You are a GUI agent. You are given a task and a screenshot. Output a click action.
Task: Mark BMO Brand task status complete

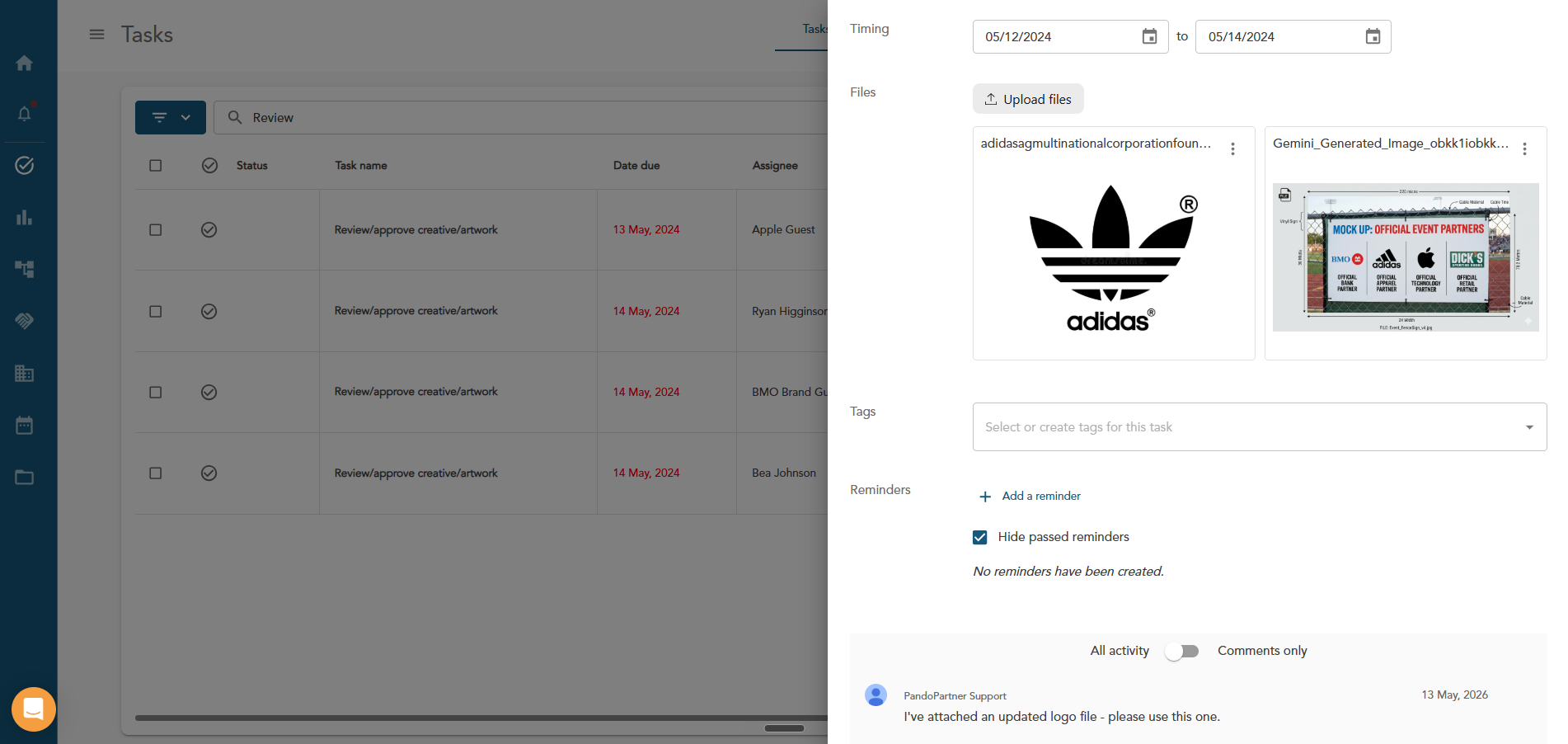209,392
